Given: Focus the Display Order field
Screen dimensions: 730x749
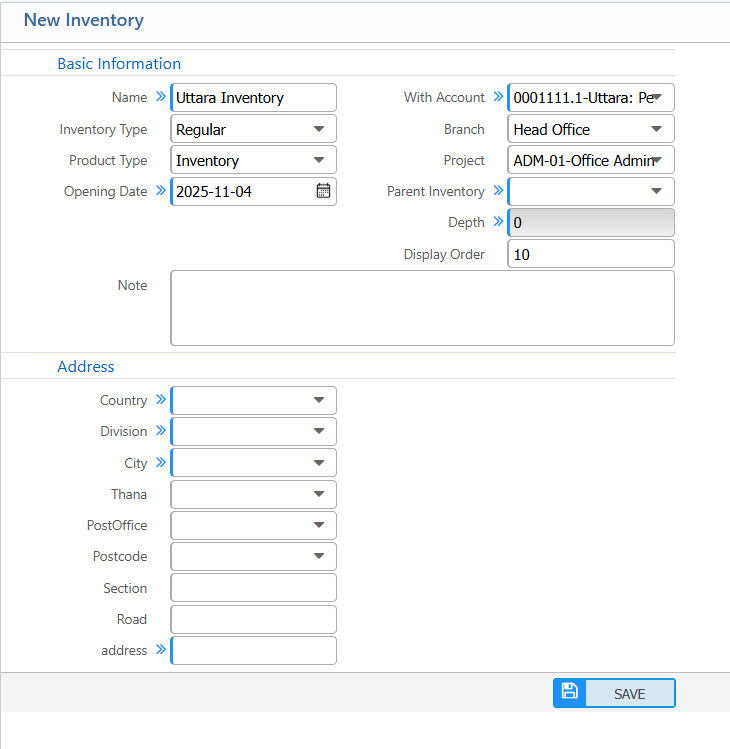Looking at the screenshot, I should click(590, 254).
